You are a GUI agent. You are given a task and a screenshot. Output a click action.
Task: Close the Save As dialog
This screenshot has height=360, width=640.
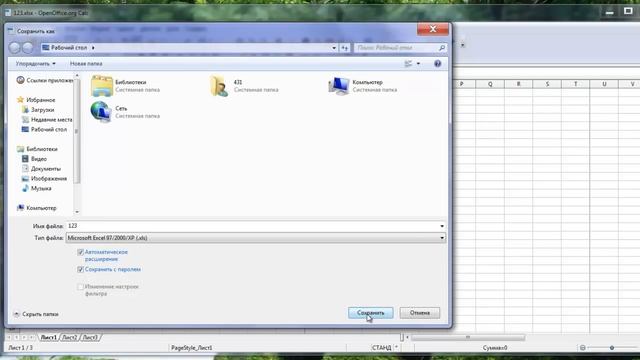pyautogui.click(x=433, y=29)
